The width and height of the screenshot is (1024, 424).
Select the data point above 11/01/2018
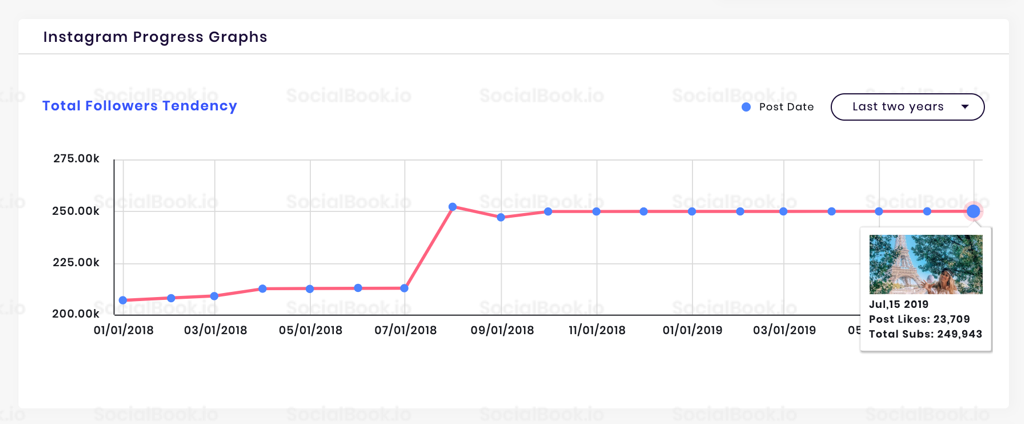coord(596,211)
